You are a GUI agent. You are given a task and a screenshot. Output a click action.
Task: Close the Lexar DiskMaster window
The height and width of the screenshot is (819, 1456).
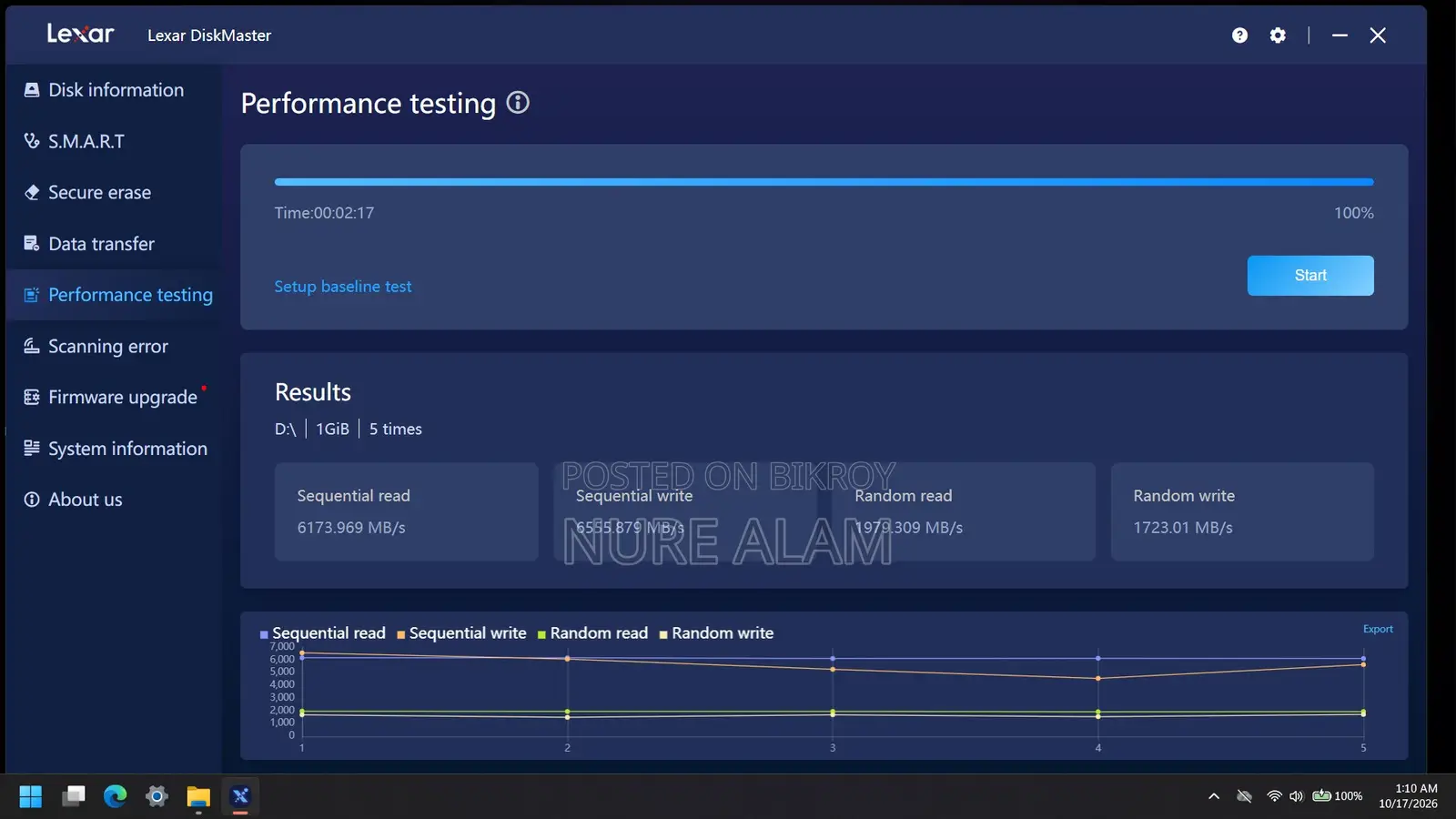pos(1378,35)
